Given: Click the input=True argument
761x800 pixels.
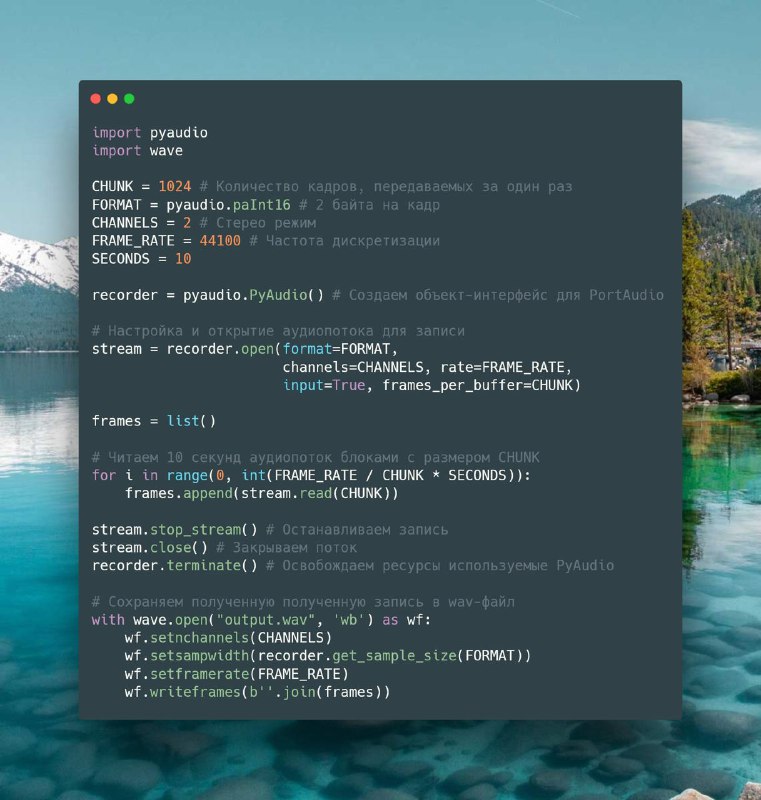Looking at the screenshot, I should [324, 385].
